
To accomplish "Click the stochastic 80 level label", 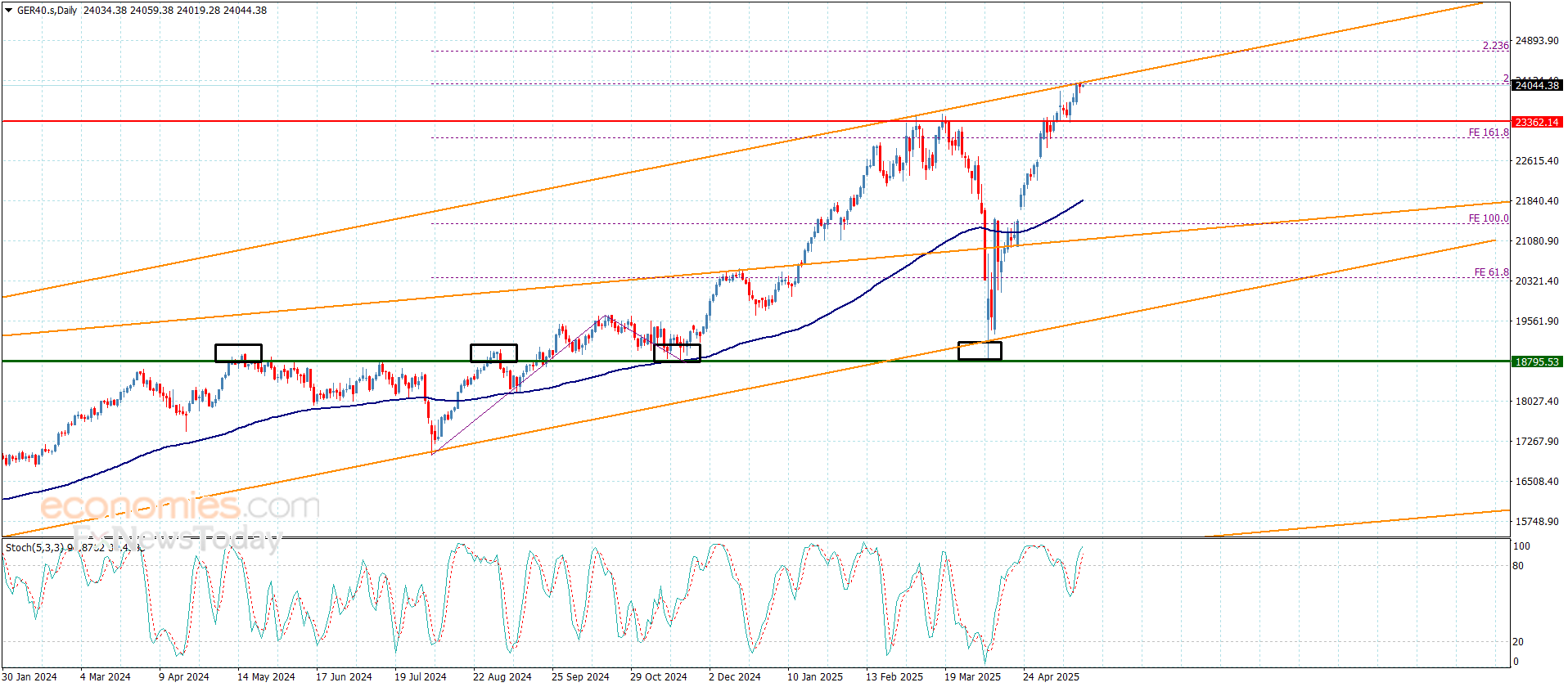I will point(1518,566).
